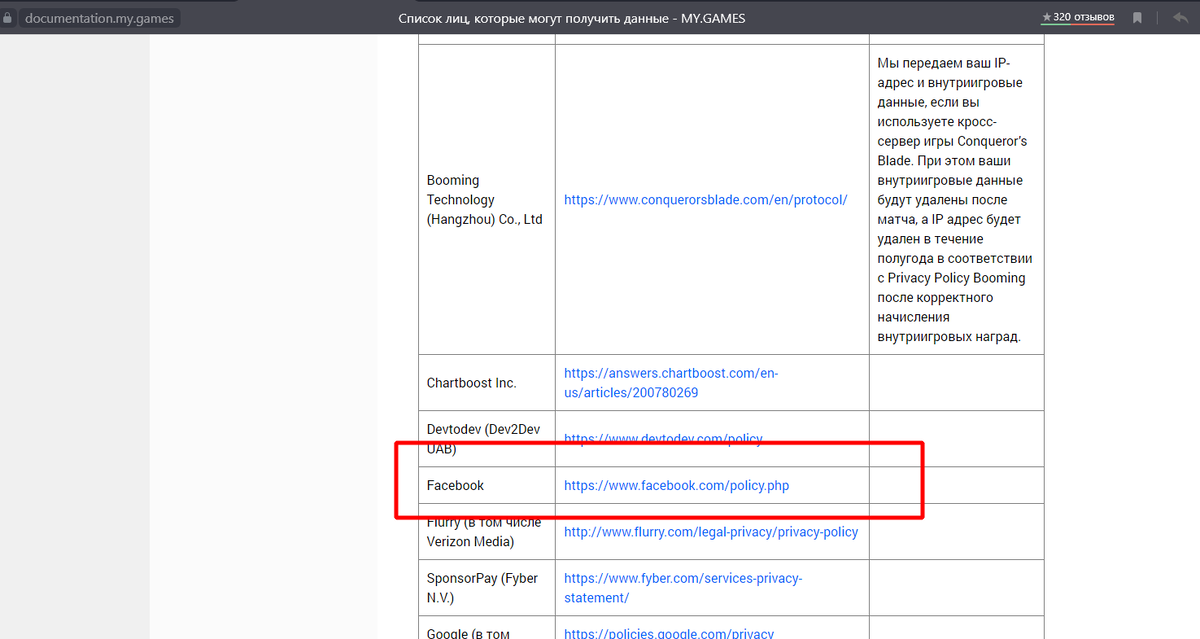
Task: Open the fyber.com services-privacy-statement link
Action: (x=683, y=588)
